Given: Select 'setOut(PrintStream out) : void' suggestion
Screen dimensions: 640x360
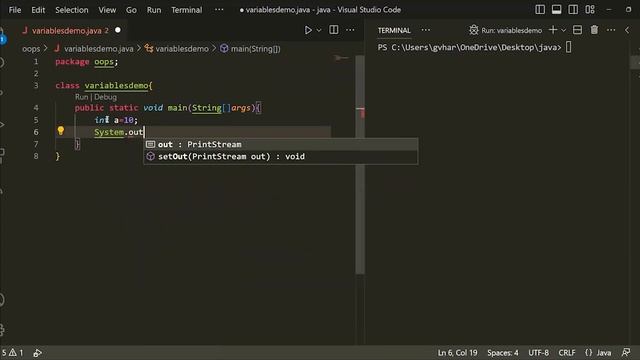Looking at the screenshot, I should pyautogui.click(x=281, y=157).
